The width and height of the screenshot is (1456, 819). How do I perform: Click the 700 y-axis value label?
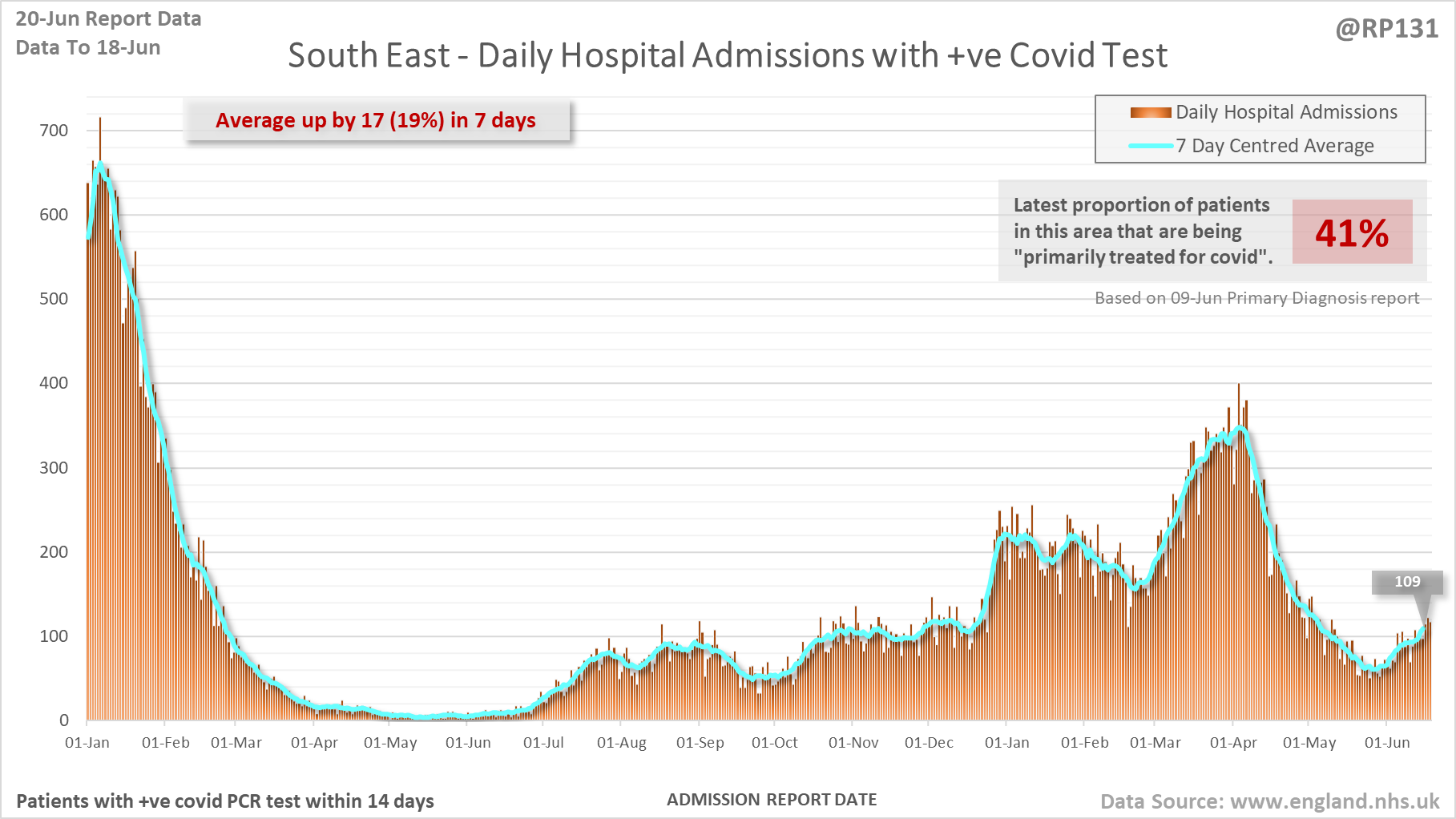click(x=54, y=131)
